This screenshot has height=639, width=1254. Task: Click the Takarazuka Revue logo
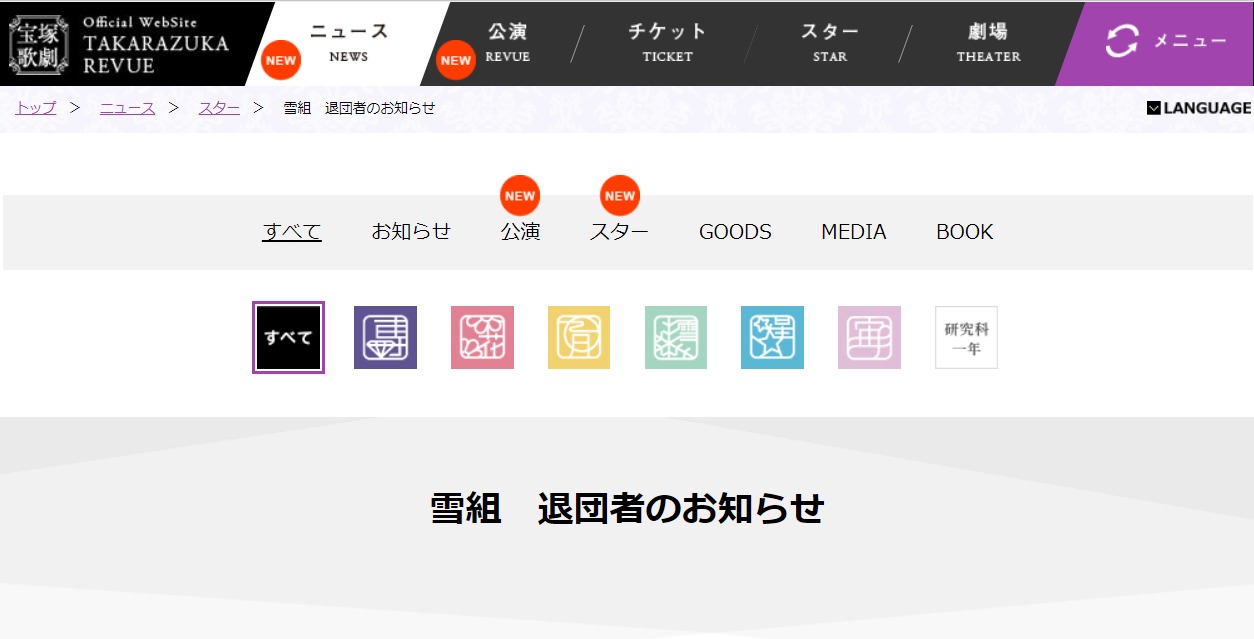pos(119,45)
